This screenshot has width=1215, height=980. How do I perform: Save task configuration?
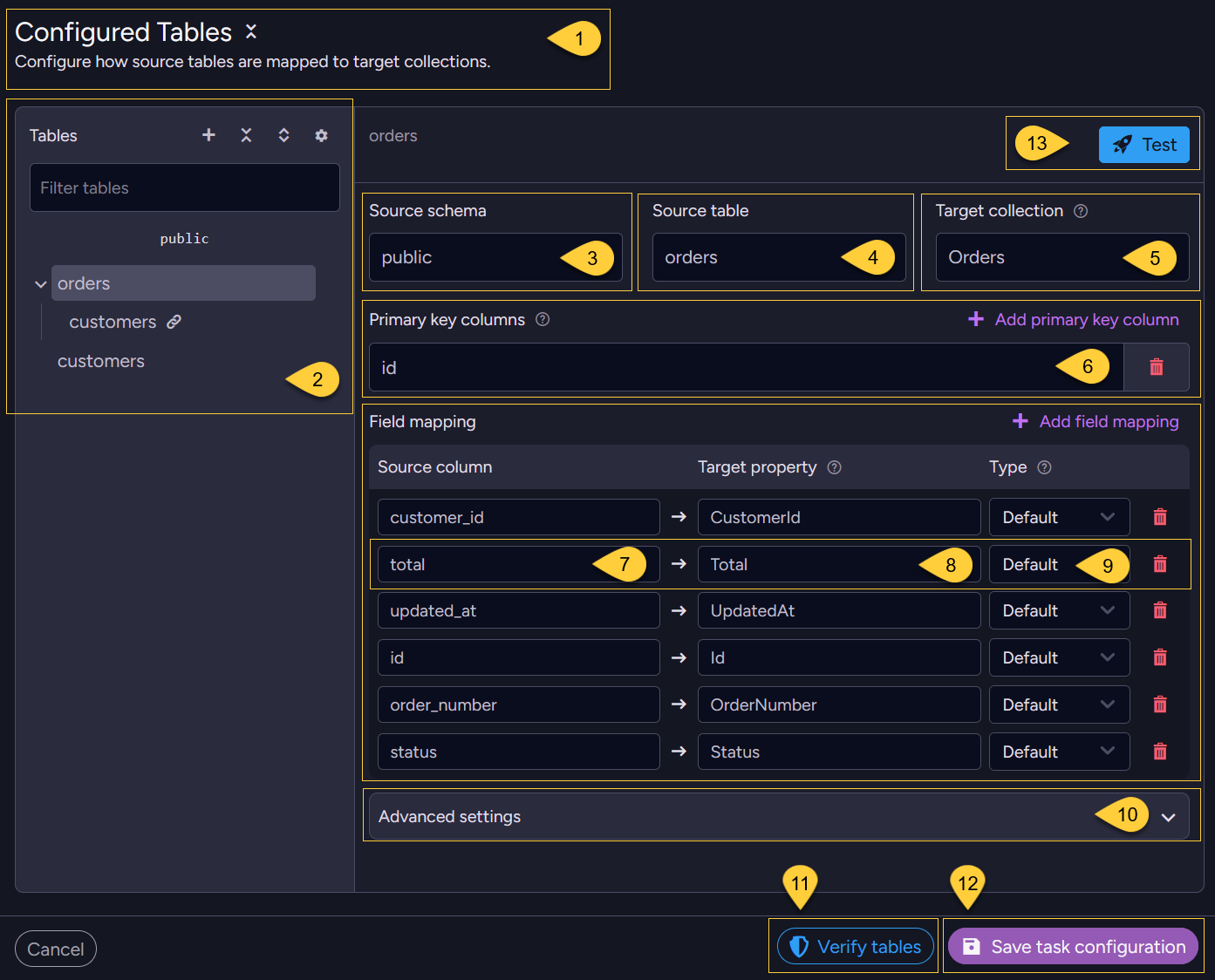(1073, 947)
